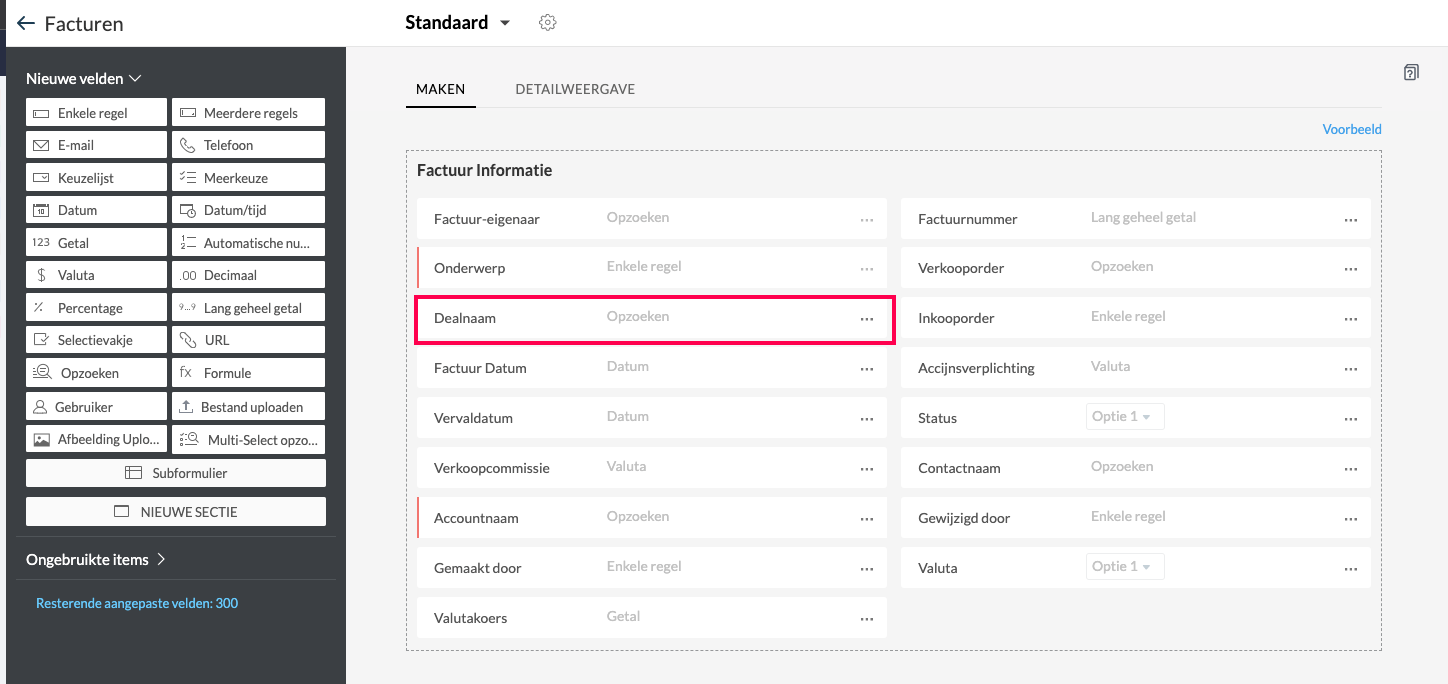Image resolution: width=1448 pixels, height=684 pixels.
Task: Open options menu for Valutakoers
Action: 866,619
